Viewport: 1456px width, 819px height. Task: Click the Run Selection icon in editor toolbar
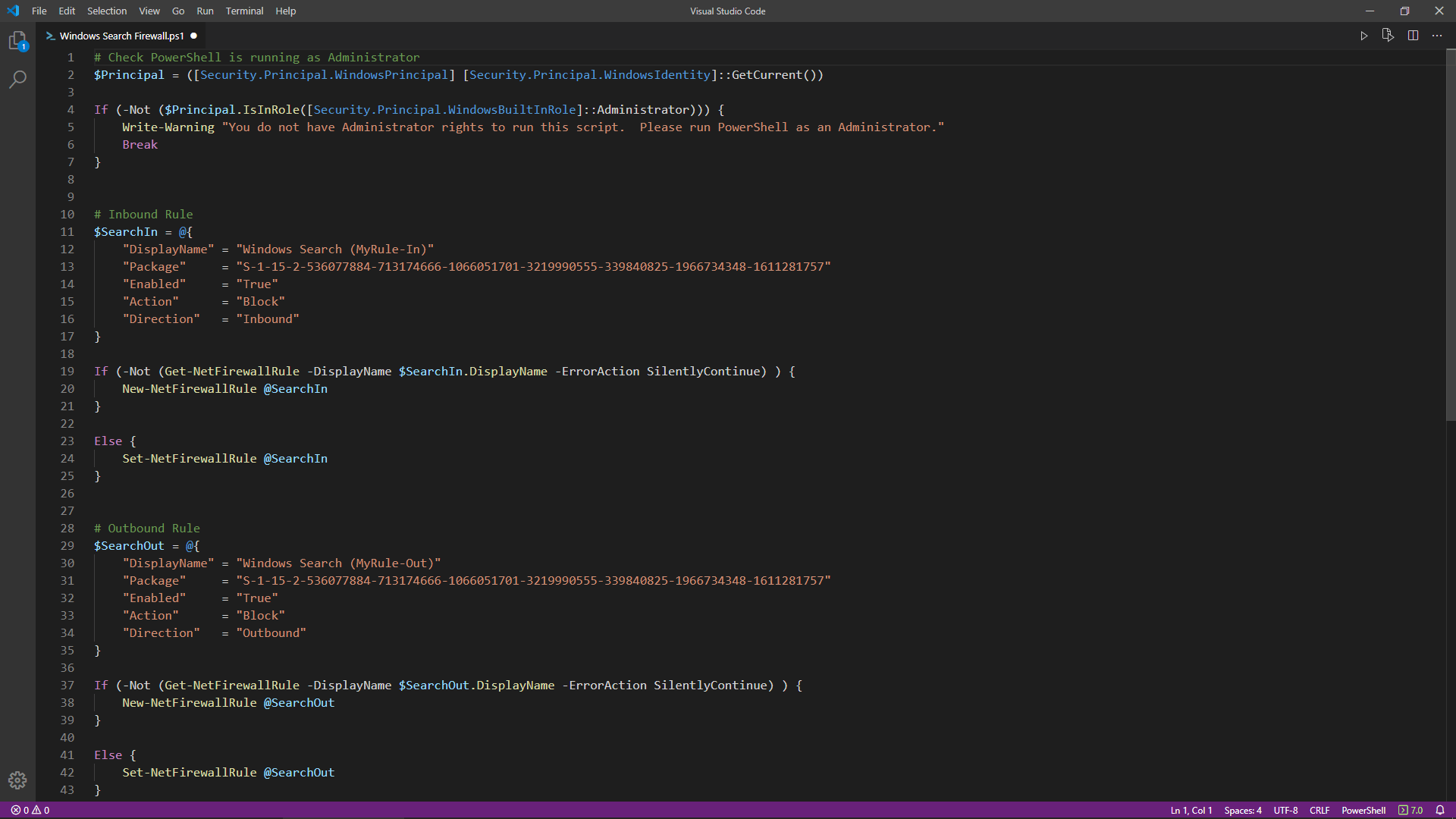click(x=1388, y=36)
